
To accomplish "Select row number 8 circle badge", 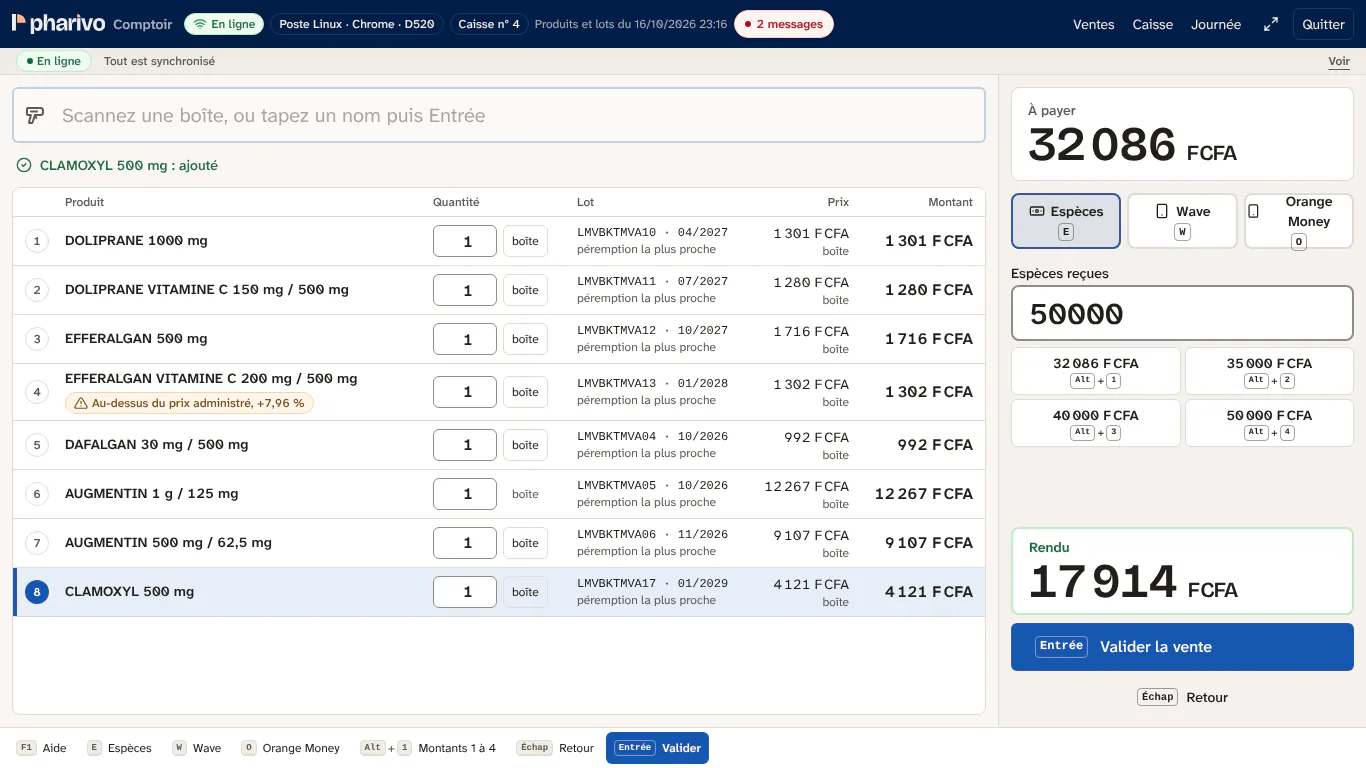I will click(37, 592).
